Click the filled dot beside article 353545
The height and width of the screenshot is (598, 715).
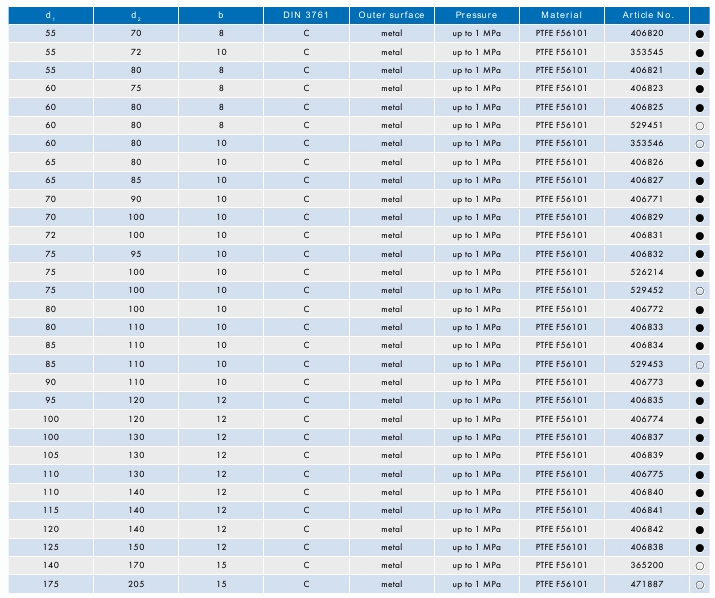[700, 52]
